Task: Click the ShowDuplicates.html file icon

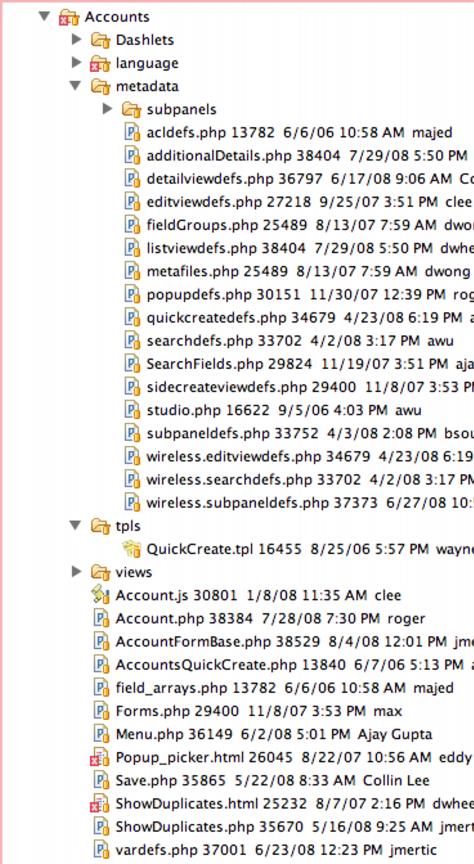Action: point(100,803)
